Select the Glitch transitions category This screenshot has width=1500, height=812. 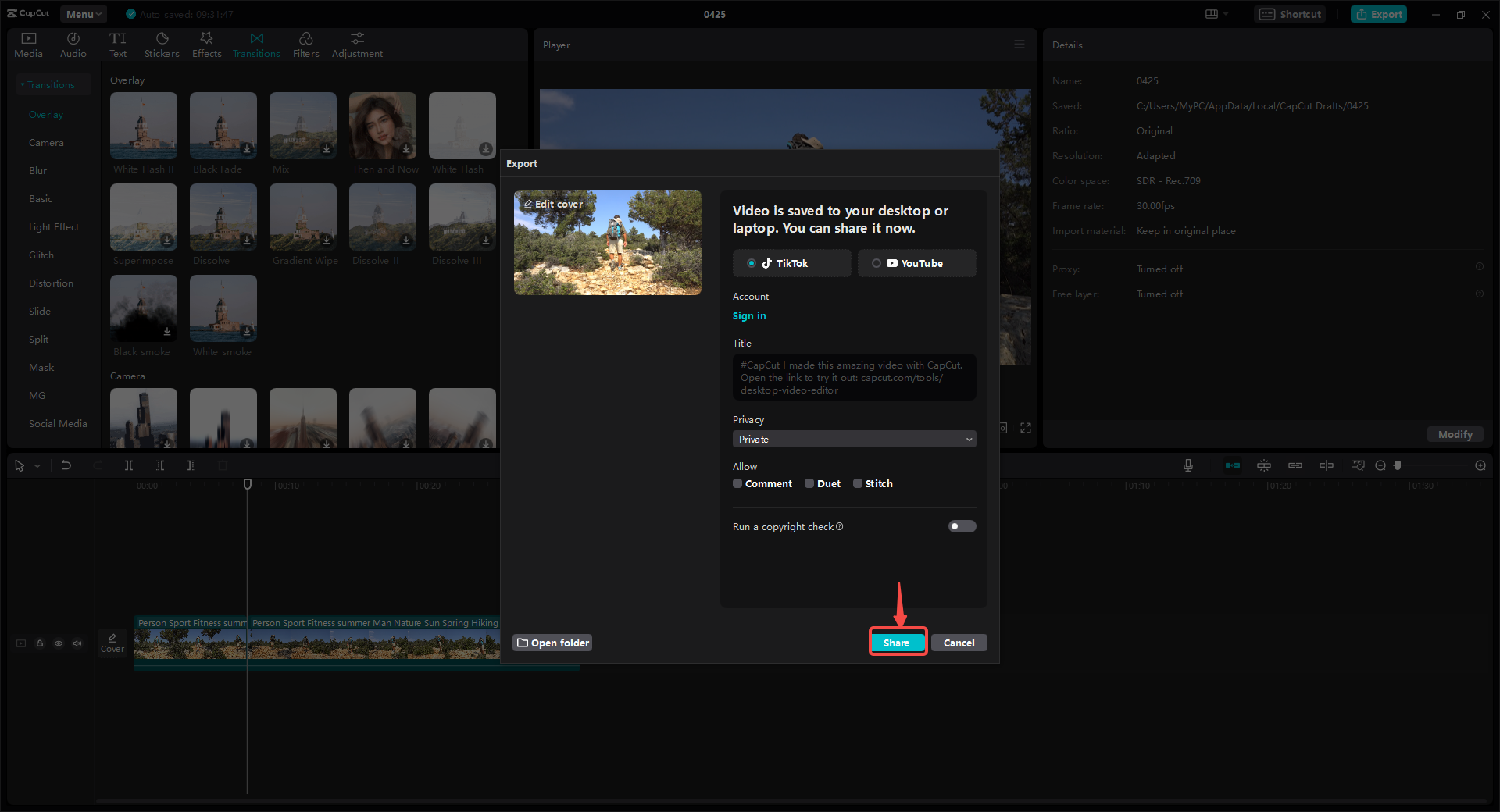[41, 255]
